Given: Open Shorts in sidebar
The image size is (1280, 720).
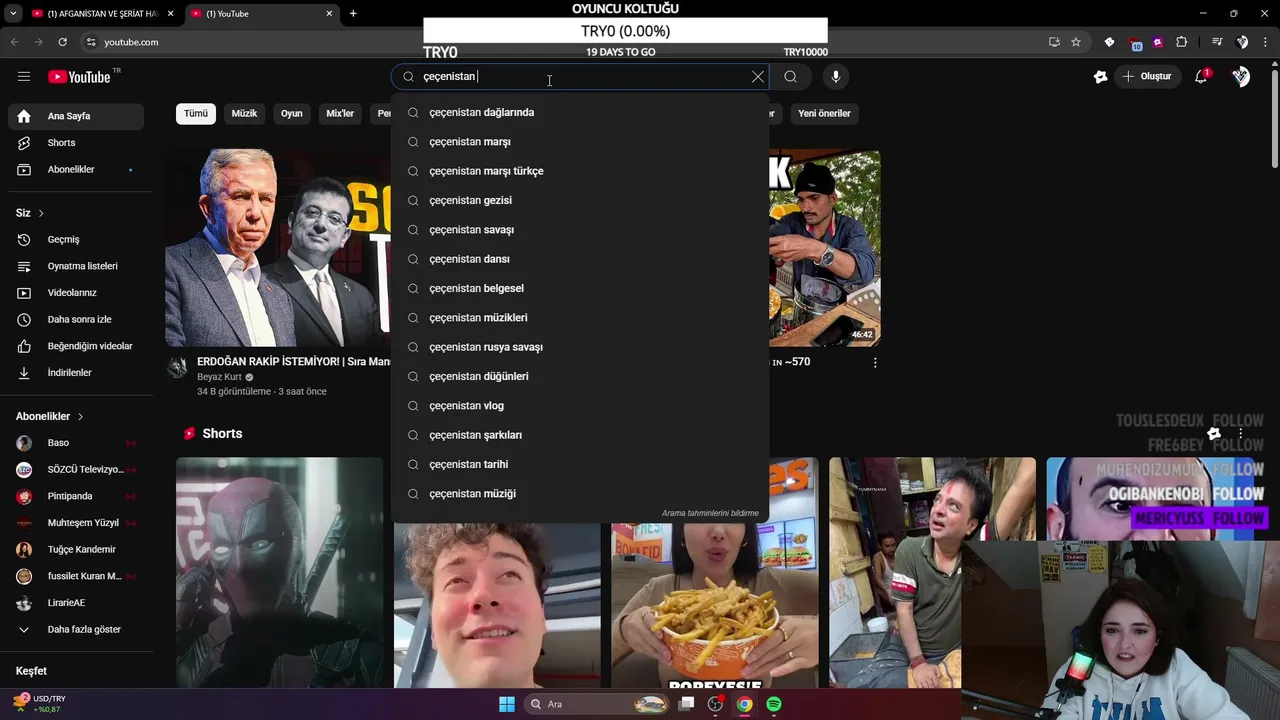Looking at the screenshot, I should point(76,143).
